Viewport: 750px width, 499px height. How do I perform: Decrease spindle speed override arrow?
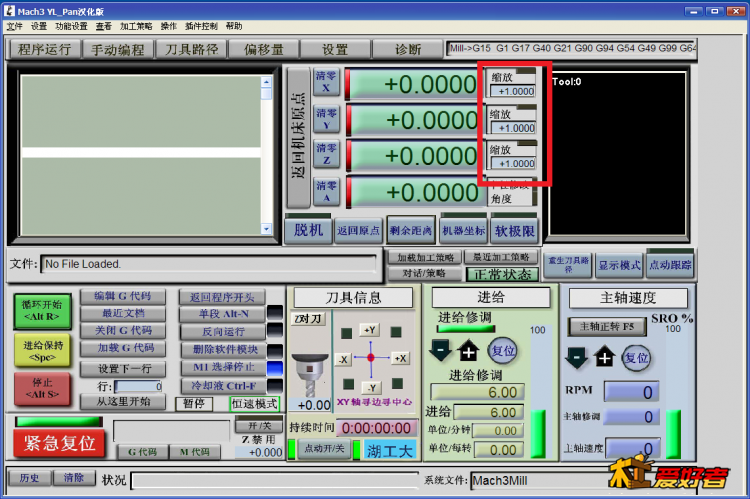coord(576,357)
